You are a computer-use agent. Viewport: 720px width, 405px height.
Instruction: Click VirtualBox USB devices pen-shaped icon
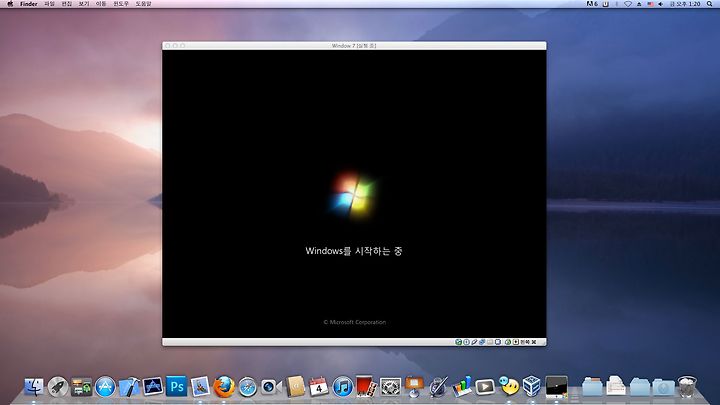[x=474, y=342]
